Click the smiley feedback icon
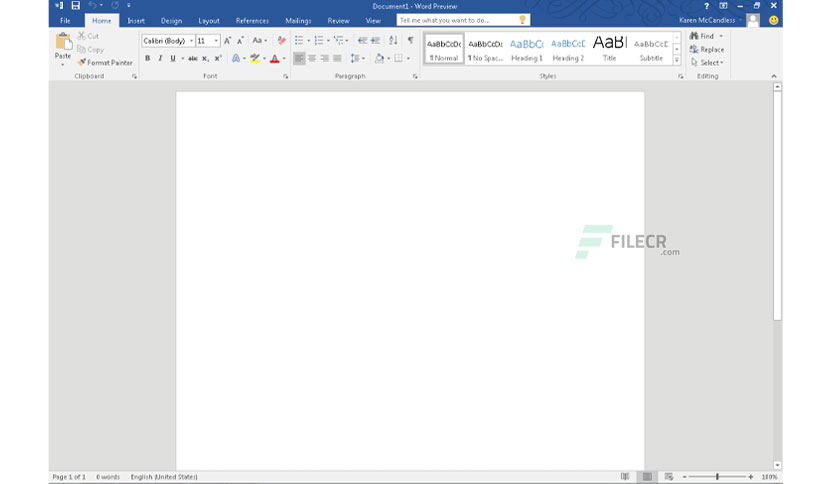Viewport: 836px width, 484px height. point(774,20)
